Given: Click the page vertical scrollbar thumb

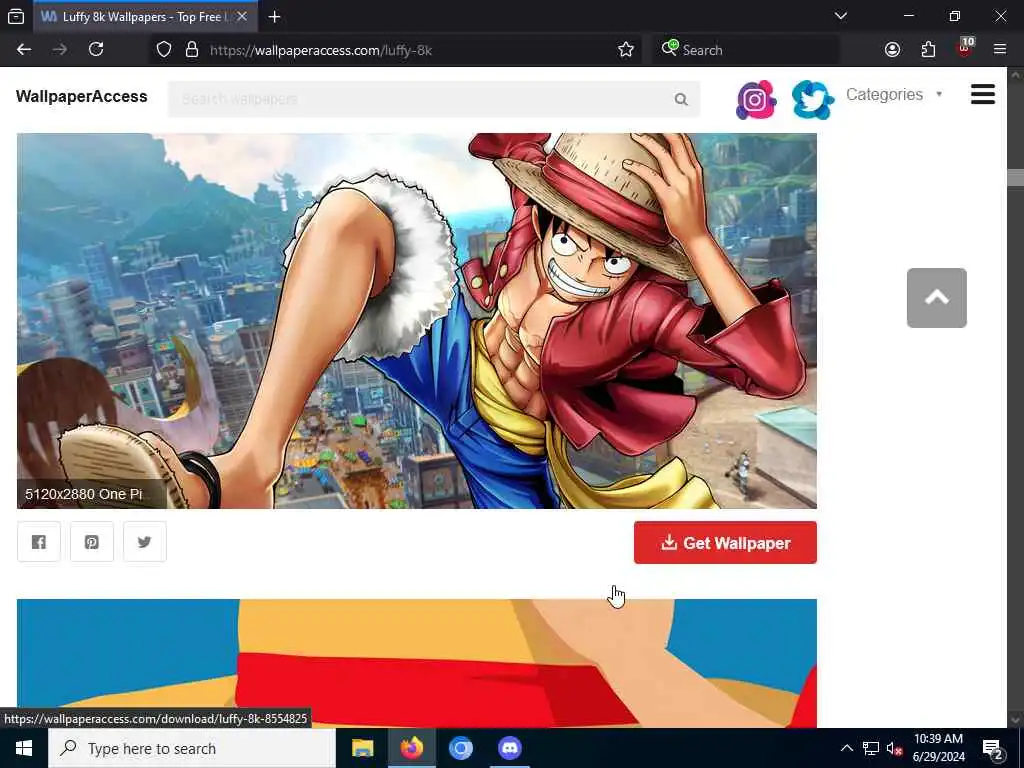Looking at the screenshot, I should pos(1015,177).
